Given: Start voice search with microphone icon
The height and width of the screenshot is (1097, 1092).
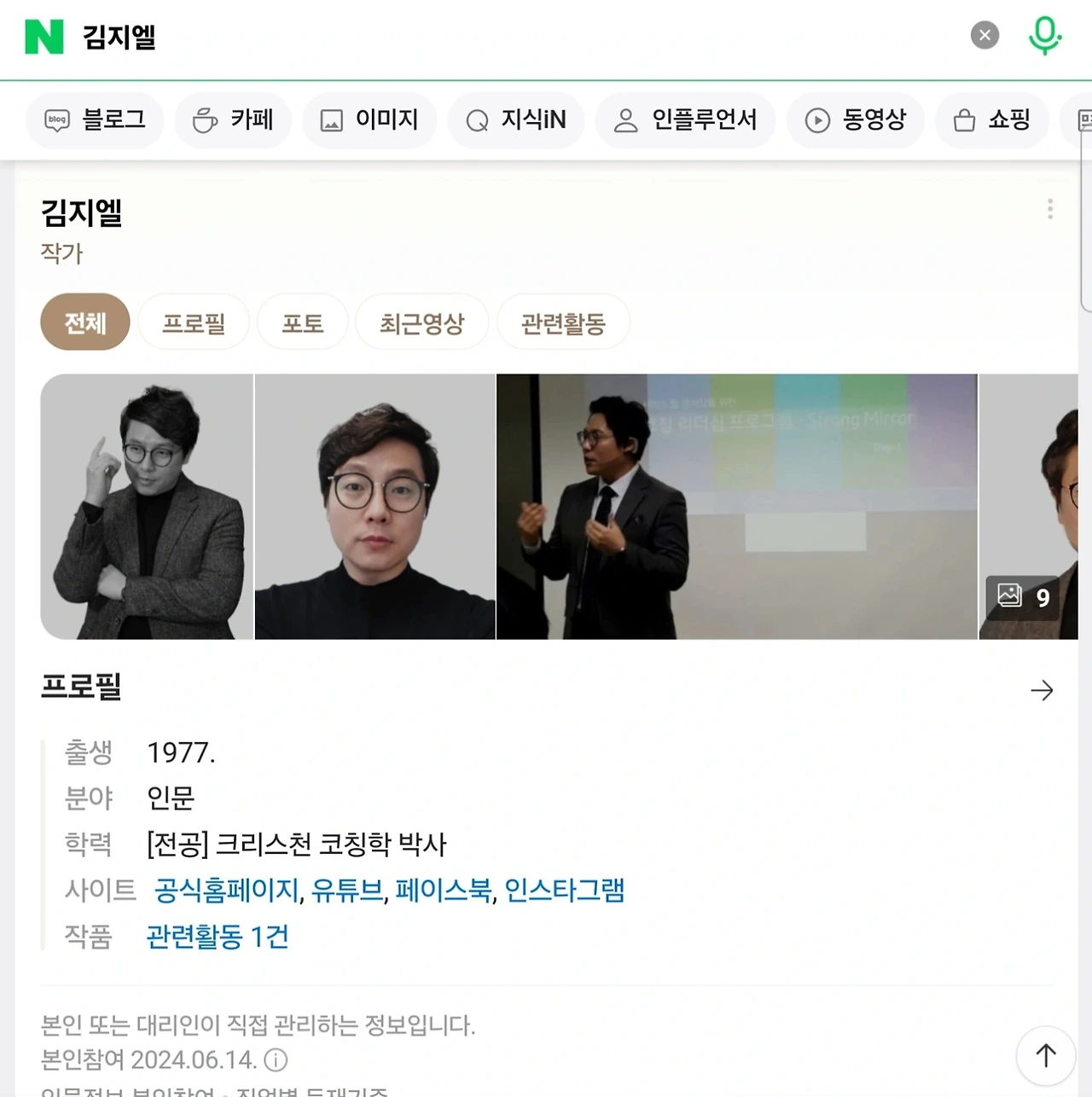Looking at the screenshot, I should (x=1045, y=36).
